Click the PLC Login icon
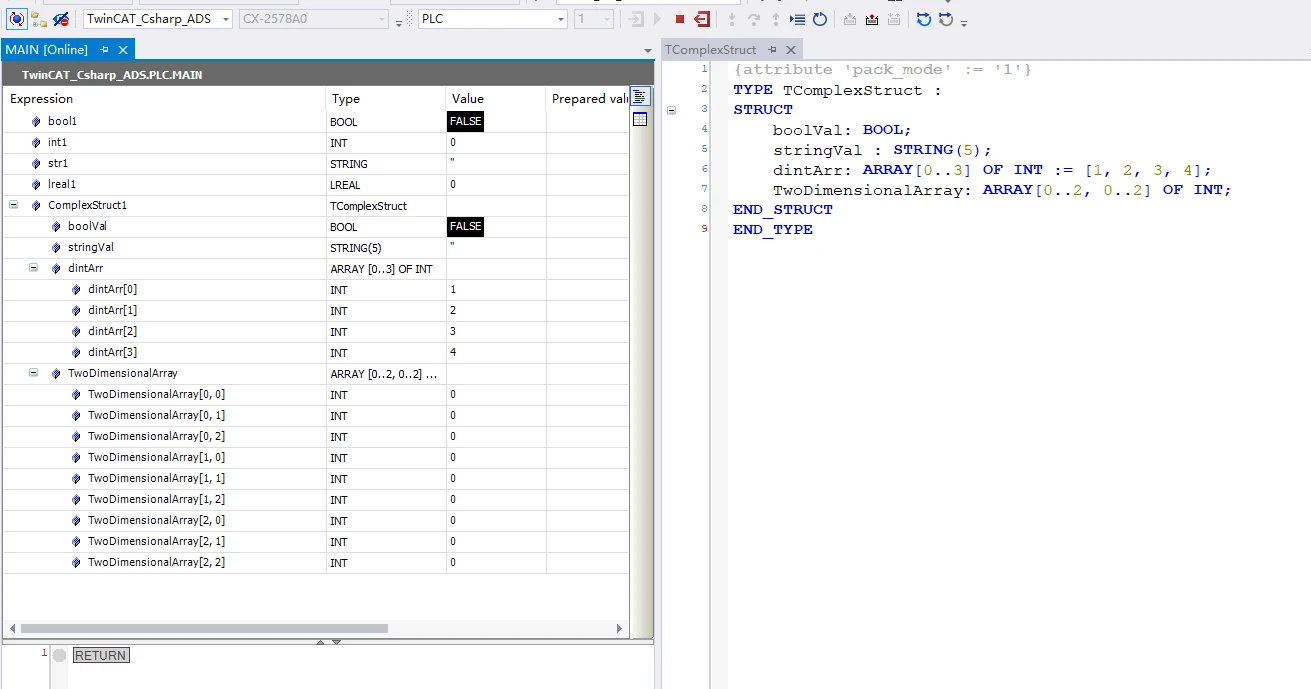Image resolution: width=1311 pixels, height=689 pixels. pos(636,19)
